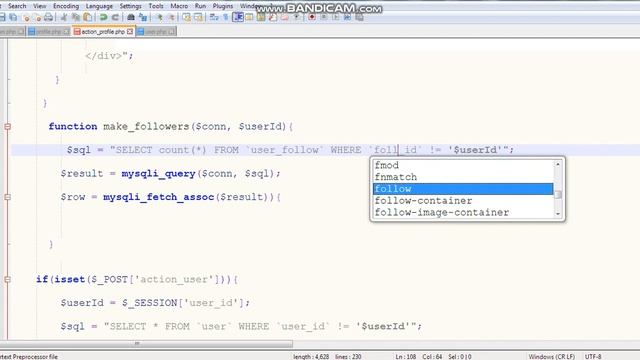Viewport: 640px width, 360px height.
Task: Click the Save All toolbar icon
Action: [13, 17]
